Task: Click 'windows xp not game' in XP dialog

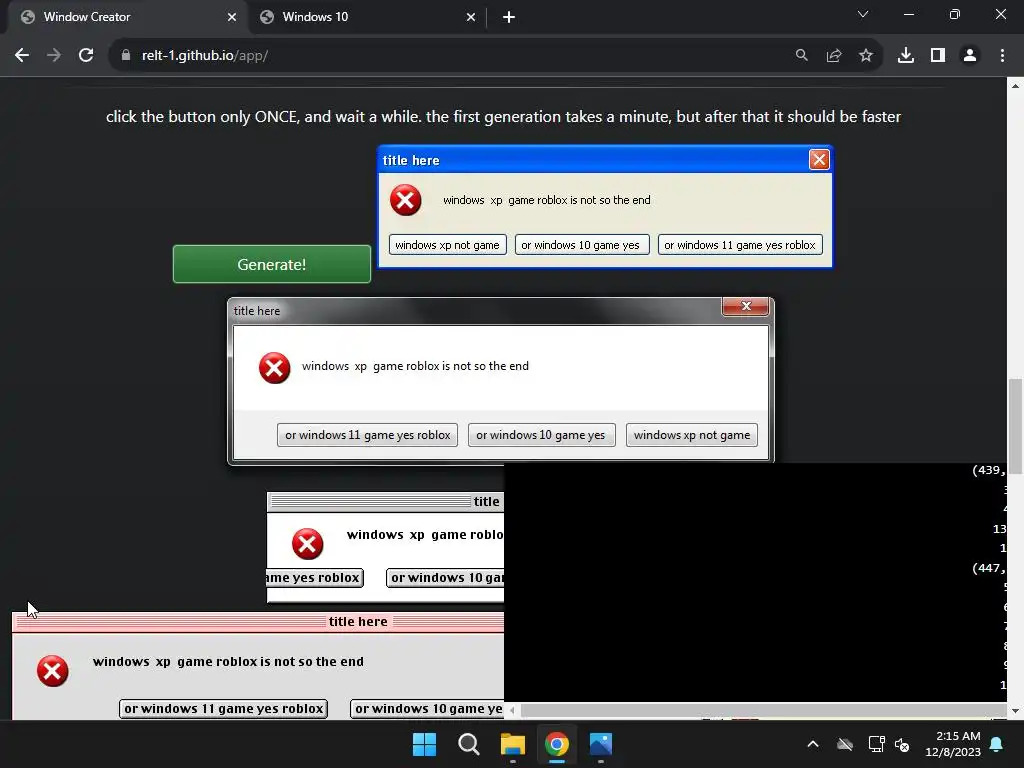Action: (447, 245)
